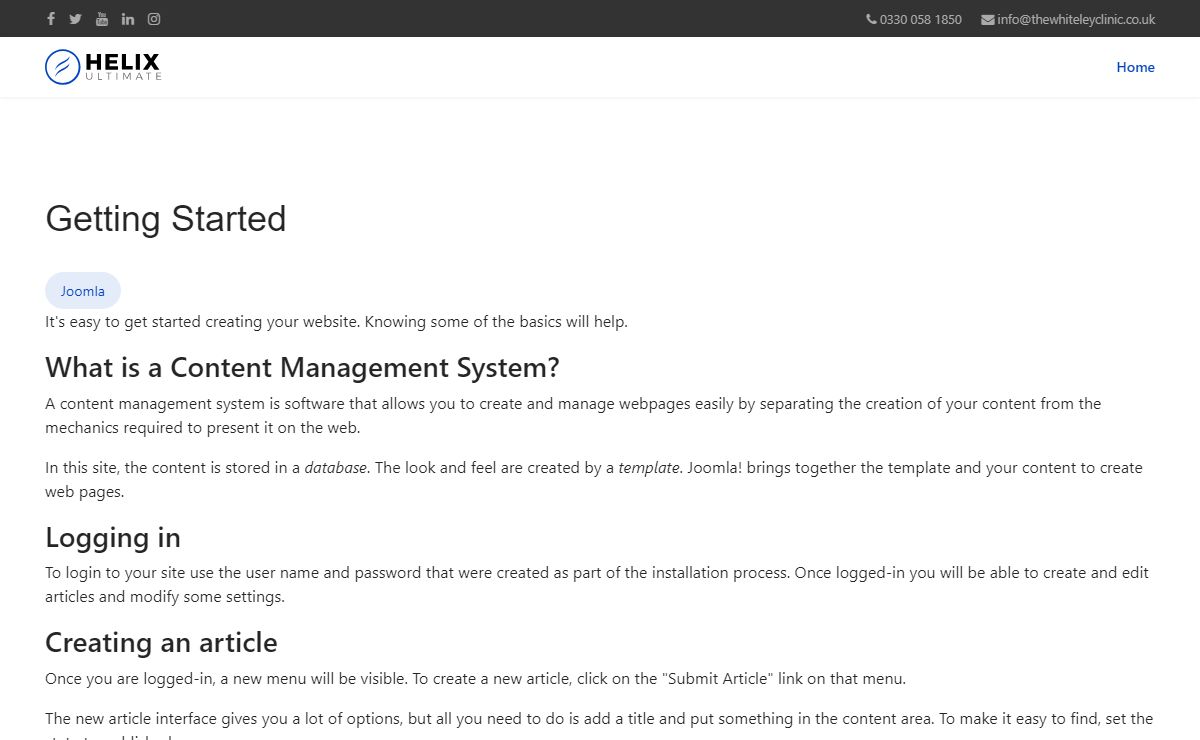The width and height of the screenshot is (1200, 740).
Task: Click the HELIX ULTIMATE logo text
Action: (x=123, y=67)
